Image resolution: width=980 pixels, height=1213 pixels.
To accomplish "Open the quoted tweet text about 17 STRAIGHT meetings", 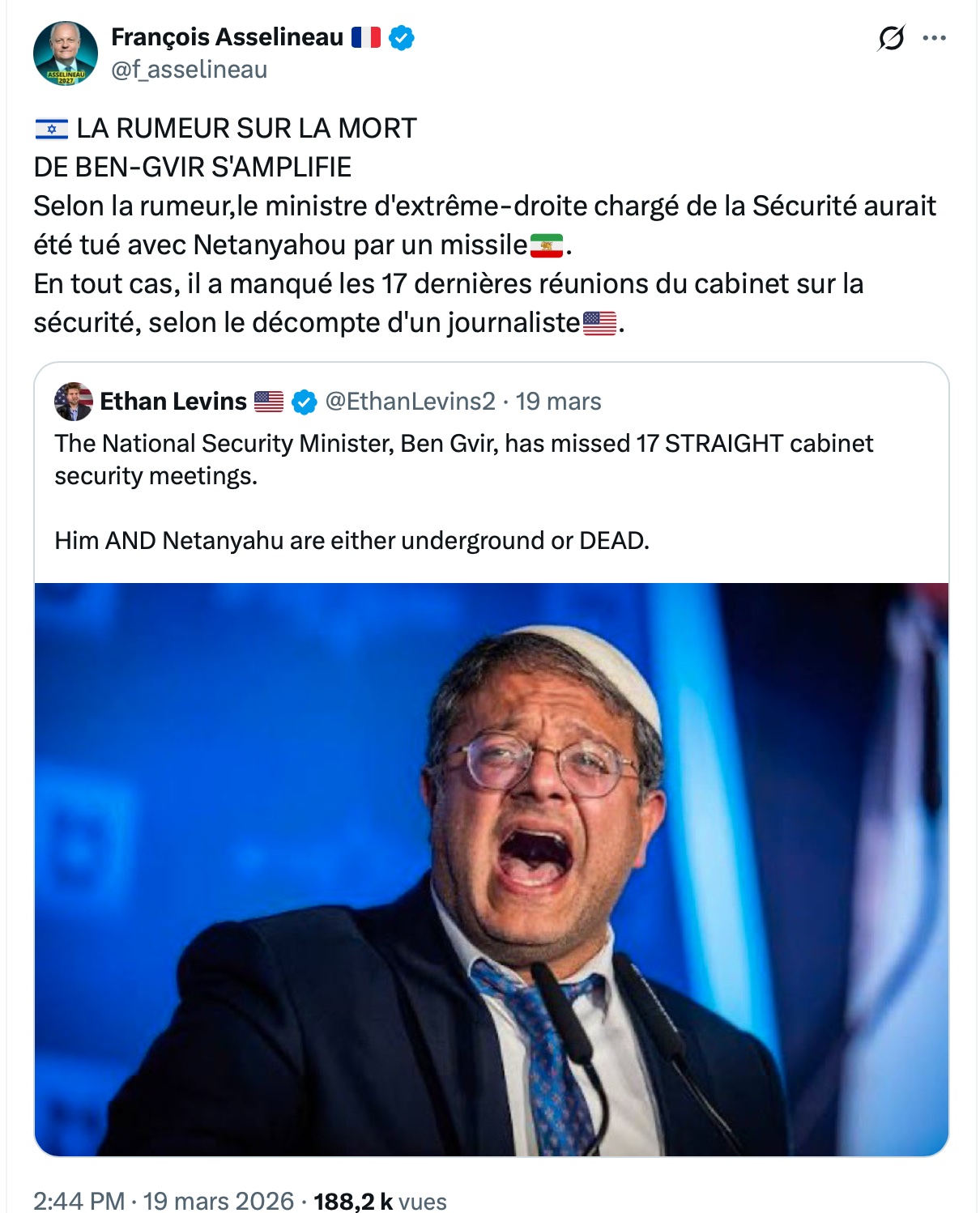I will click(463, 459).
